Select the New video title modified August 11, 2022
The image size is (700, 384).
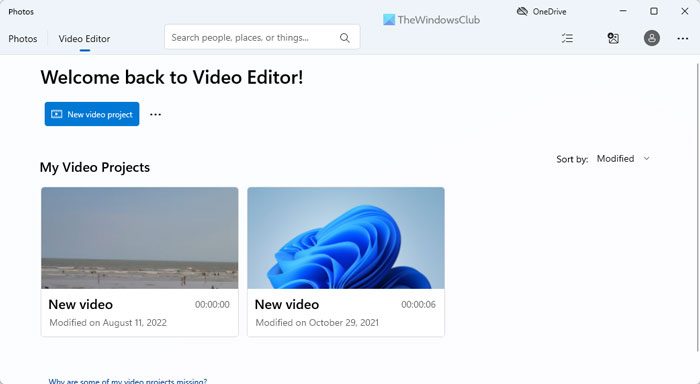(80, 305)
